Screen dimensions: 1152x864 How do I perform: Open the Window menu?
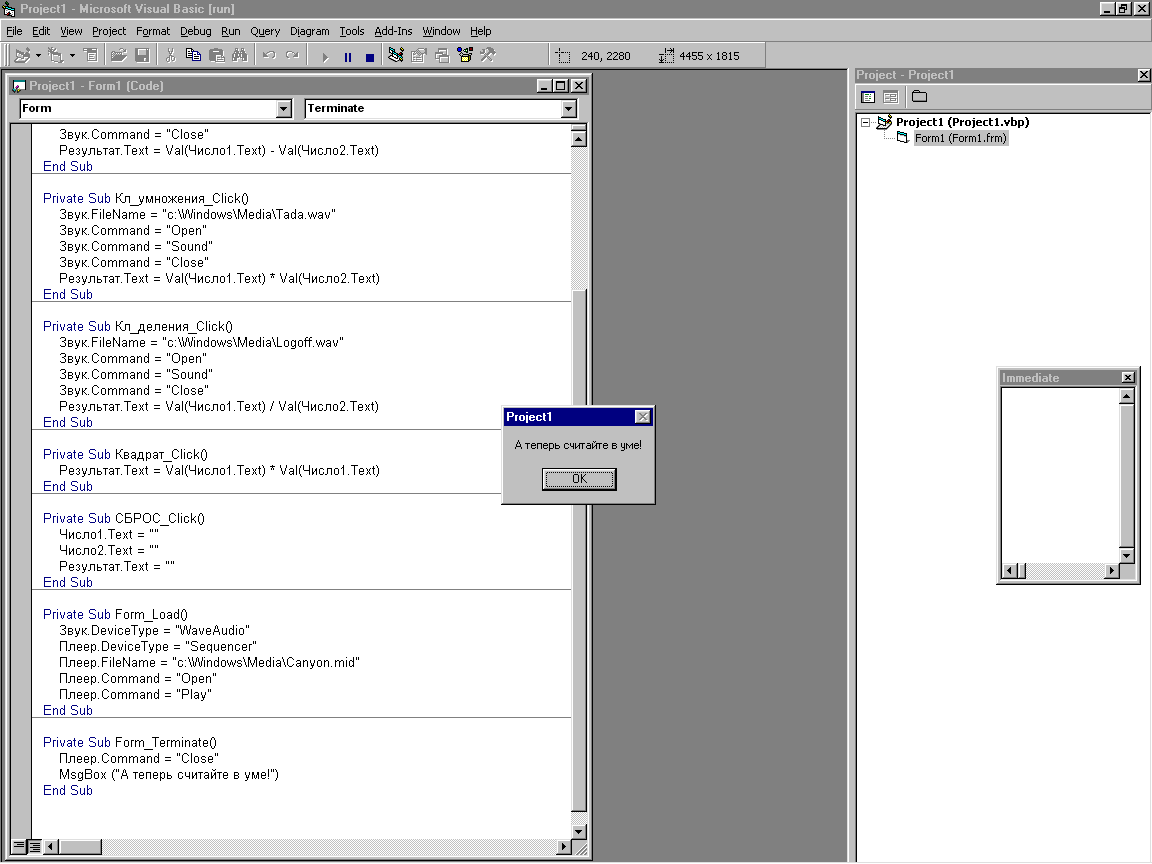point(441,31)
